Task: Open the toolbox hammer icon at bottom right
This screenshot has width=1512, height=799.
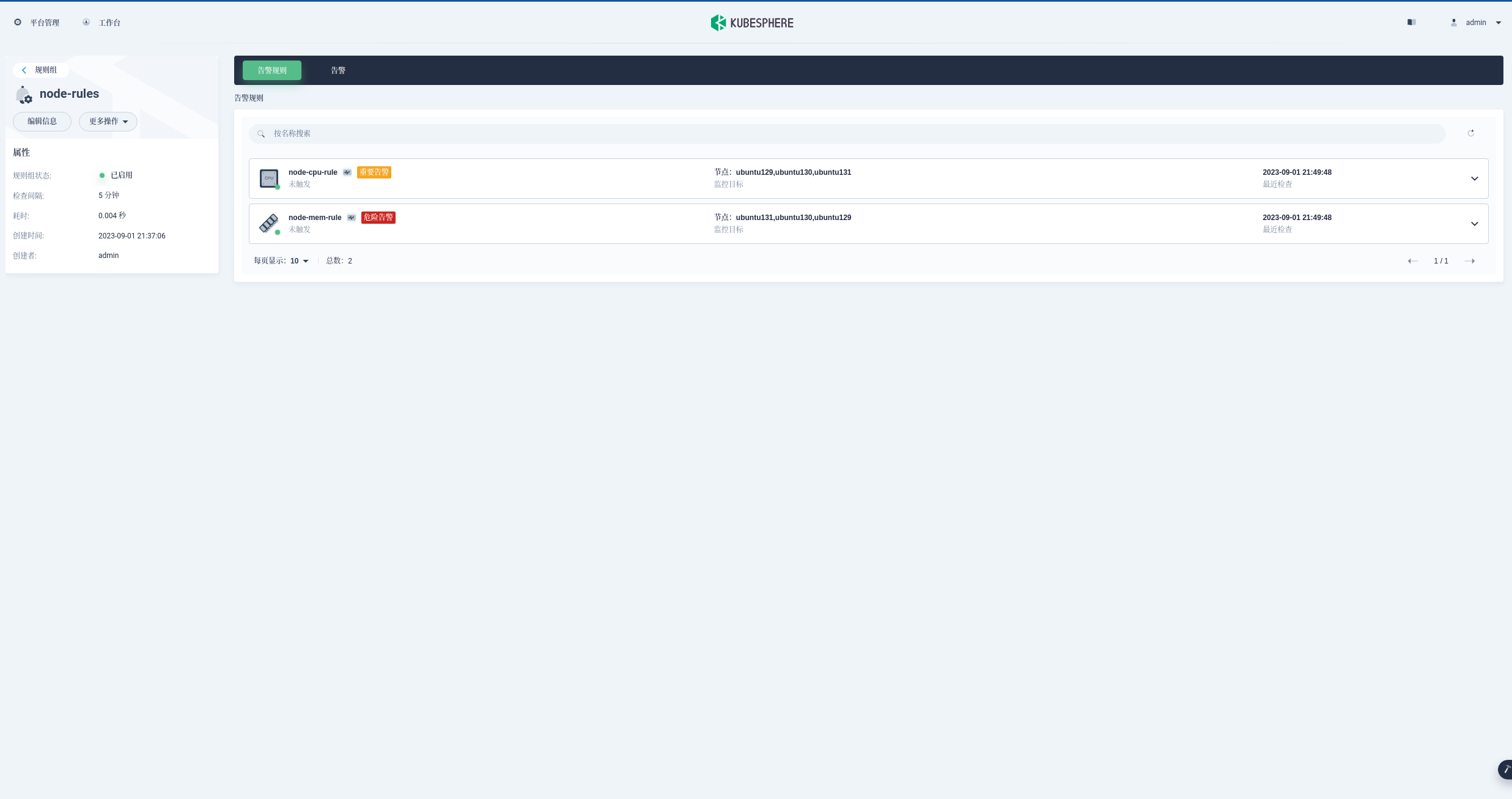Action: [1505, 770]
